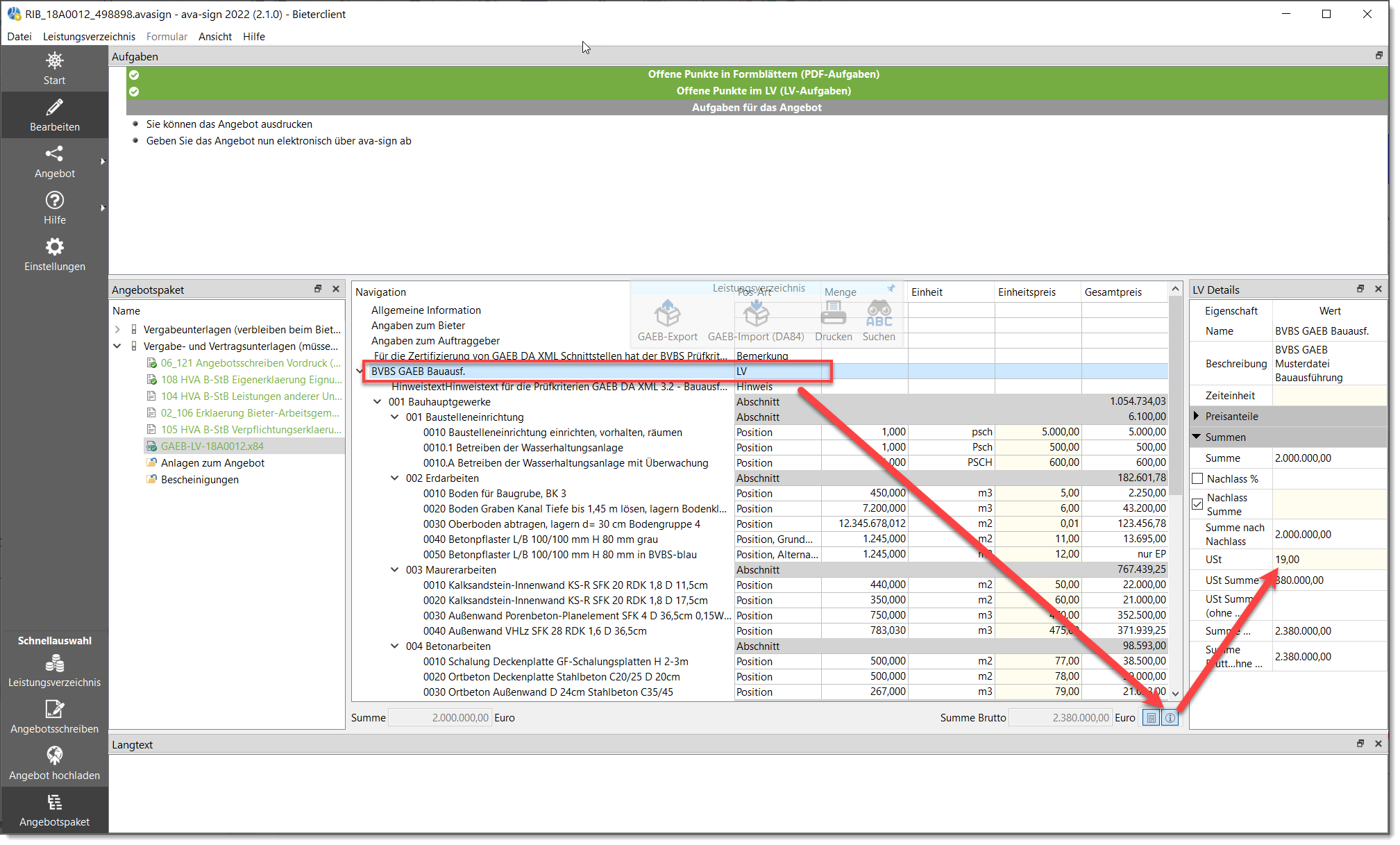
Task: Collapse the Summen group in LV Details
Action: coord(1197,437)
